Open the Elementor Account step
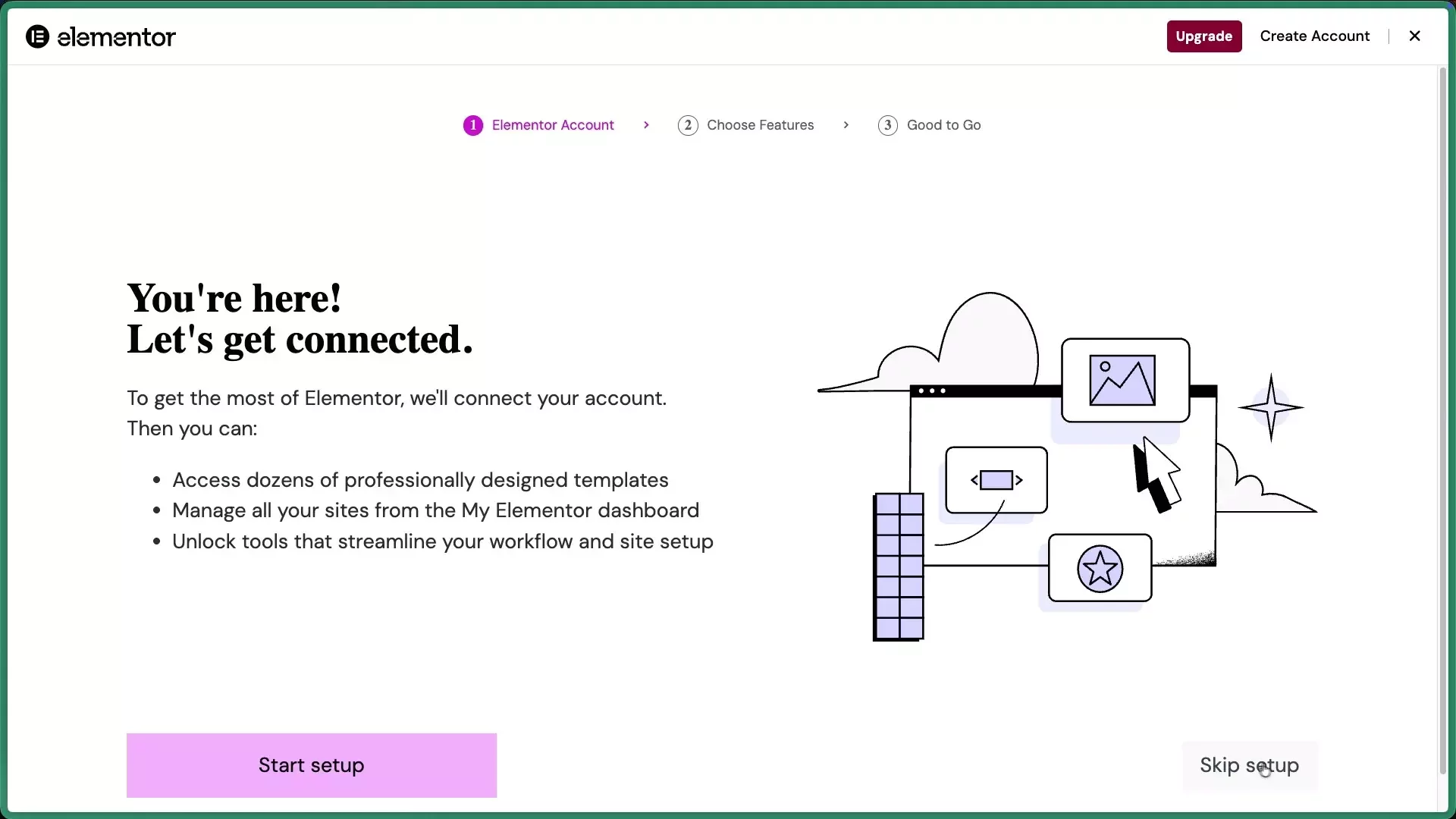This screenshot has width=1456, height=819. (x=552, y=125)
